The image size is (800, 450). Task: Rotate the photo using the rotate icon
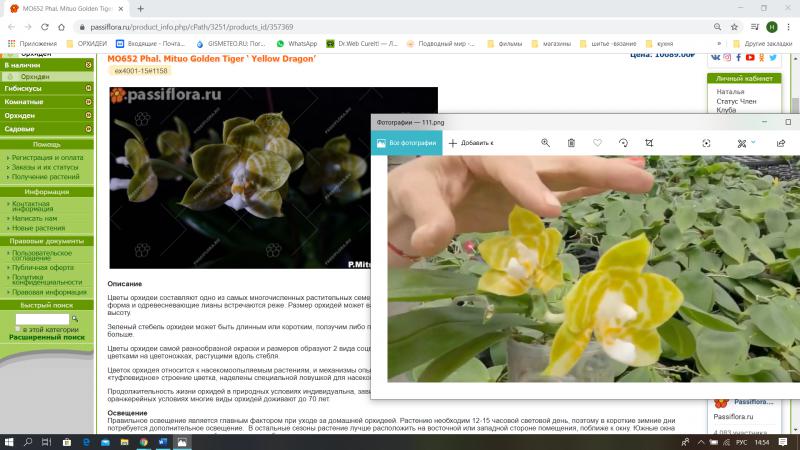(623, 143)
